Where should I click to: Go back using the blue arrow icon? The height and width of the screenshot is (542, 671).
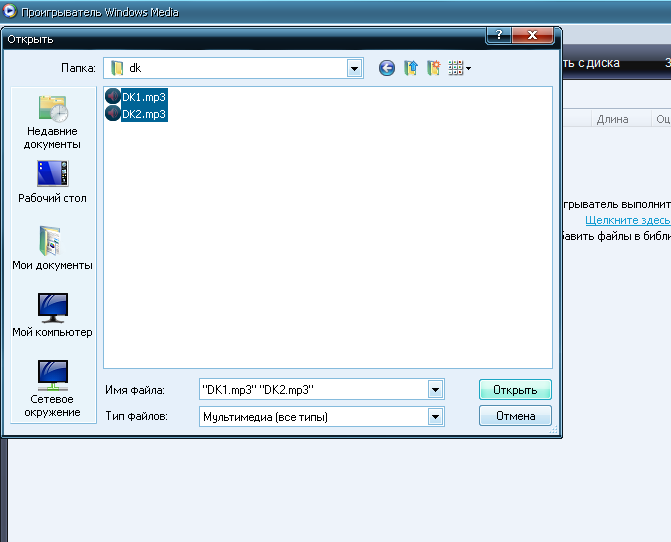tap(386, 68)
